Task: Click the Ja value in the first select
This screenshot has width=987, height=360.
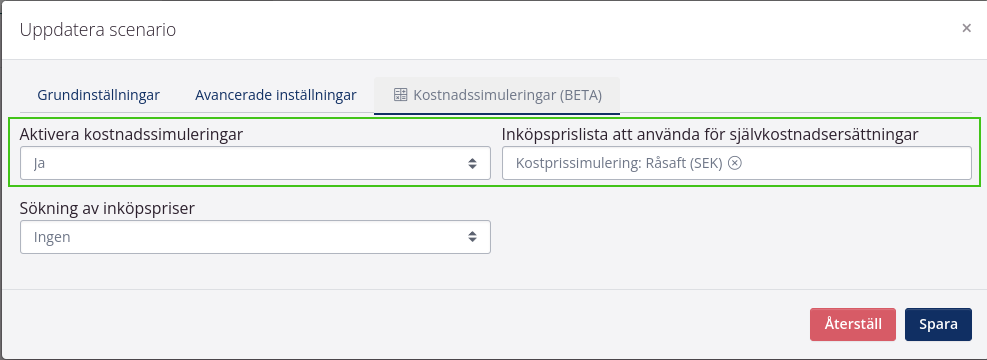Action: (x=40, y=164)
